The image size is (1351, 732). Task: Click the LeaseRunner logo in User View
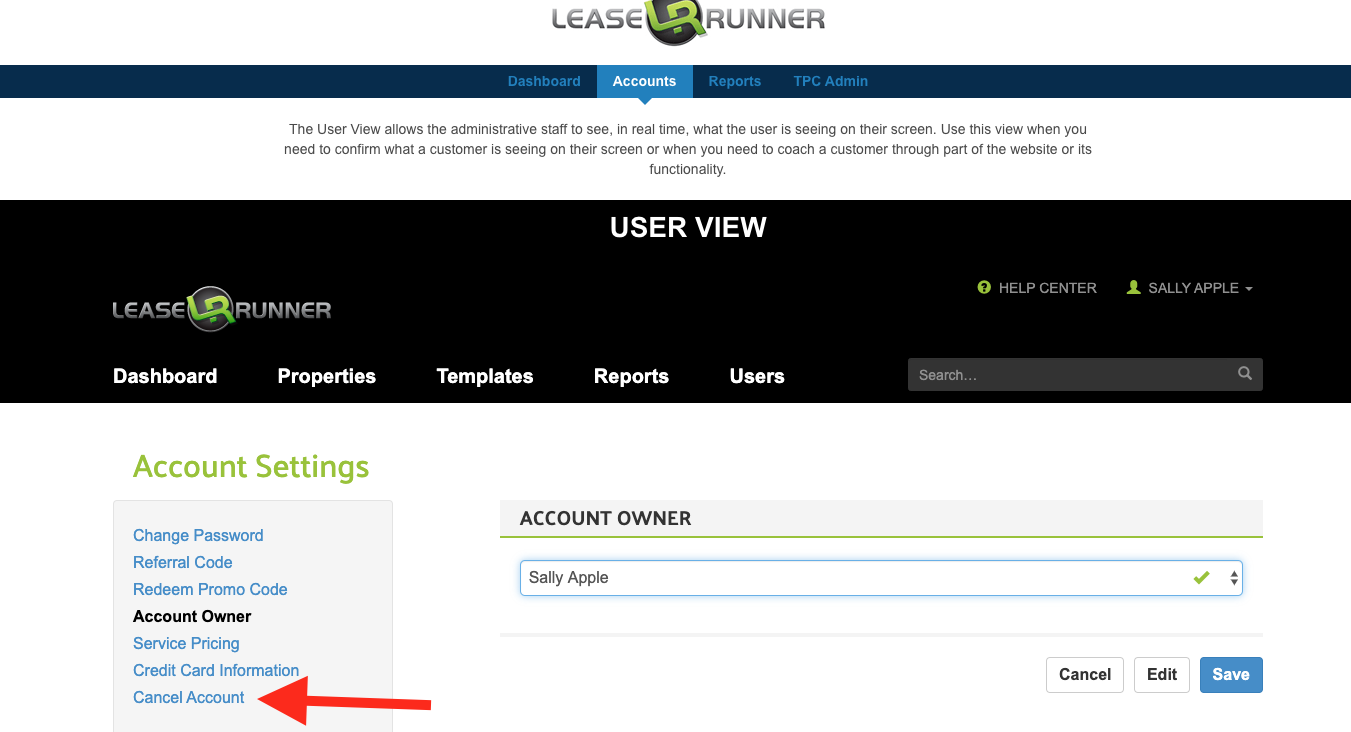click(x=222, y=309)
